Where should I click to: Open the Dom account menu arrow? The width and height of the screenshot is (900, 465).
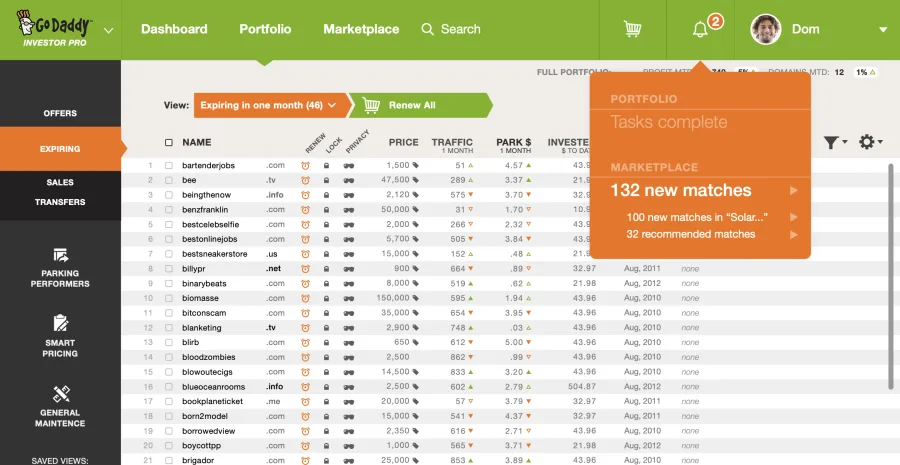coord(883,30)
